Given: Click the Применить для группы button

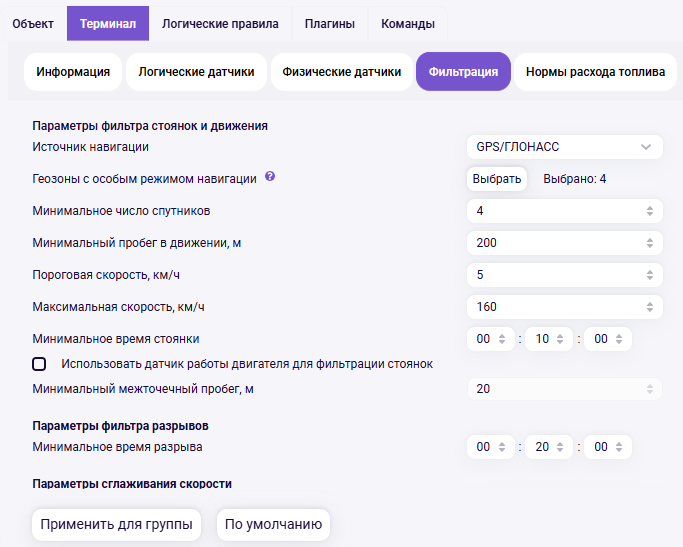Looking at the screenshot, I should [116, 524].
